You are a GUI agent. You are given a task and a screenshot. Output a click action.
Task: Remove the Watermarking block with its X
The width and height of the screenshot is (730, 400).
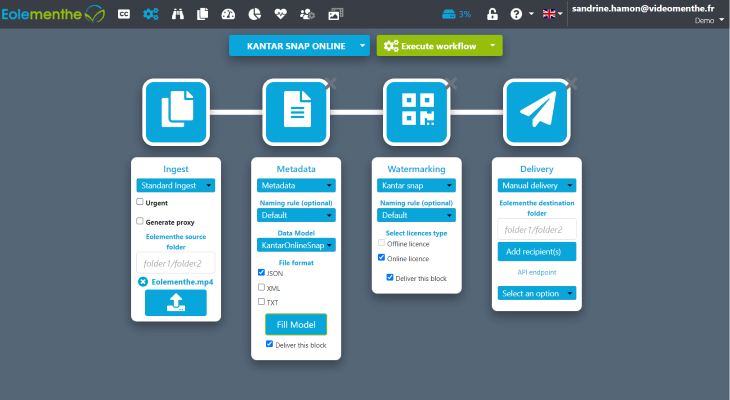(x=451, y=83)
